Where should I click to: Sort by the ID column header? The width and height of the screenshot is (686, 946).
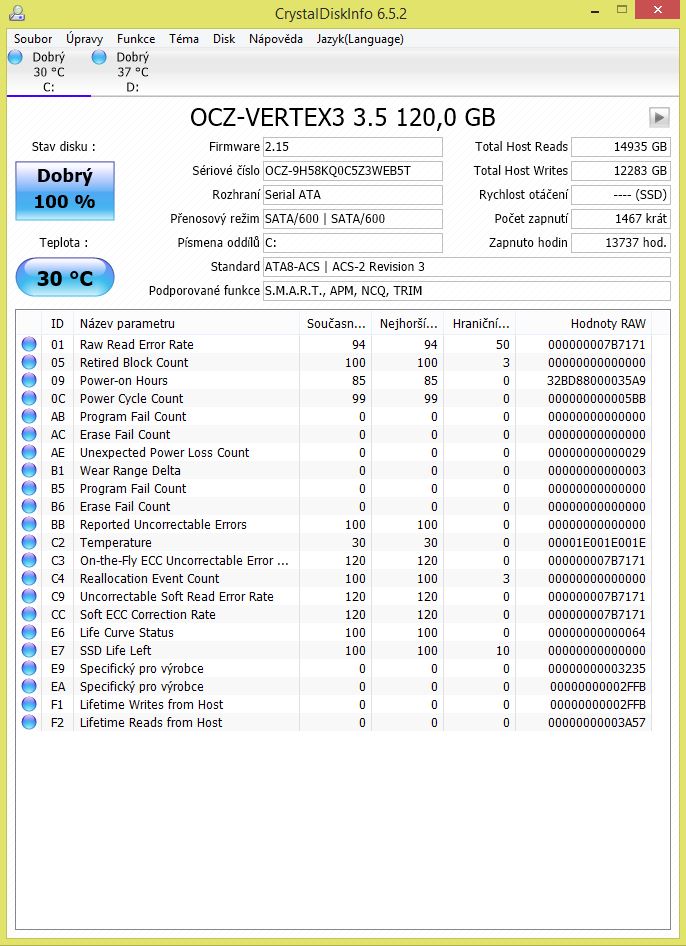pos(57,323)
